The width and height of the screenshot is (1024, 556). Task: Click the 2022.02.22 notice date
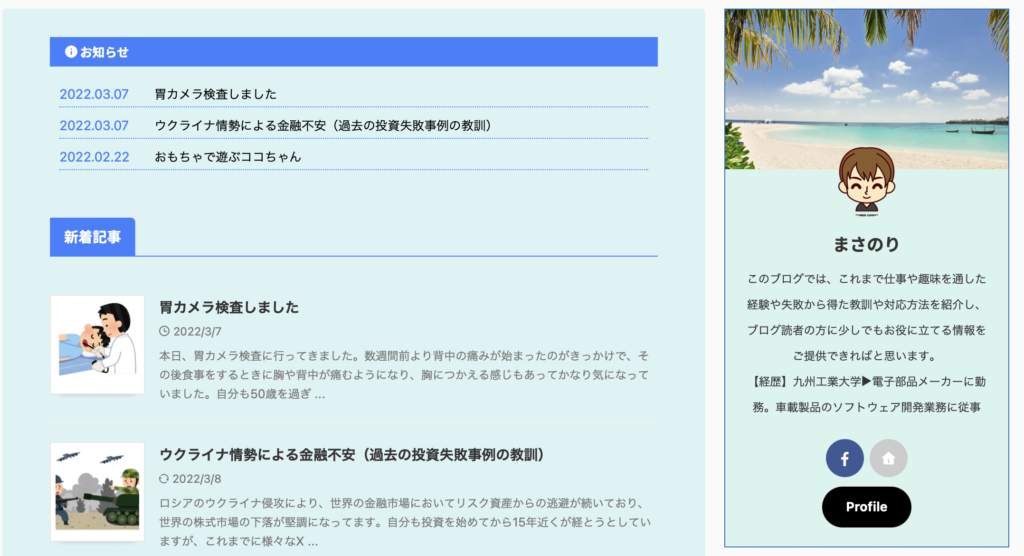(94, 157)
